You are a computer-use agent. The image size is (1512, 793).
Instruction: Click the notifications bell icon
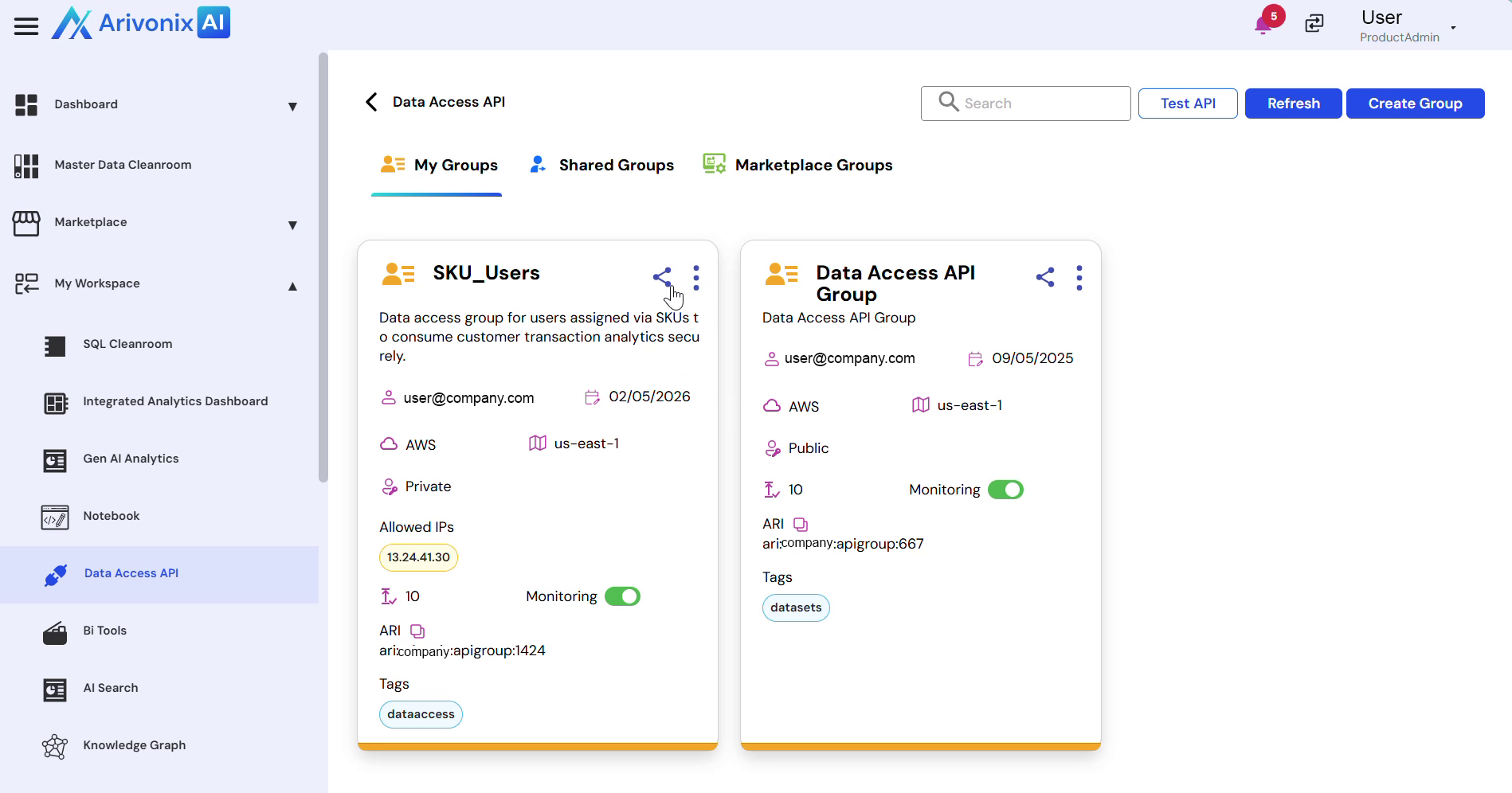pos(1263,25)
